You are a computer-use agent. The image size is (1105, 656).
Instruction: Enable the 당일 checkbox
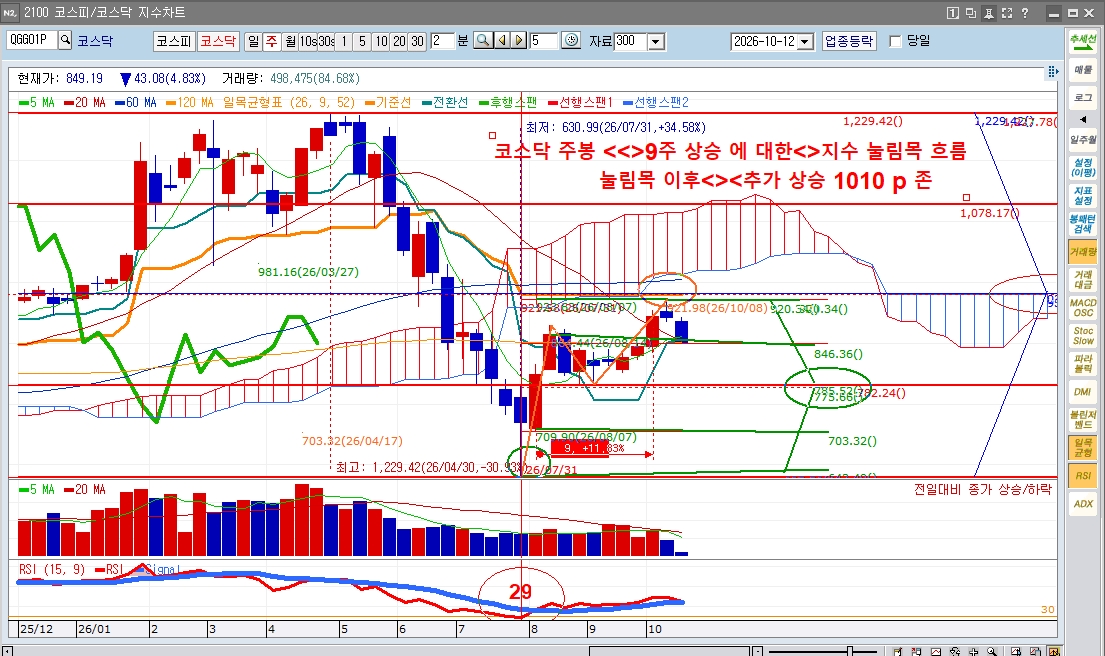point(896,42)
